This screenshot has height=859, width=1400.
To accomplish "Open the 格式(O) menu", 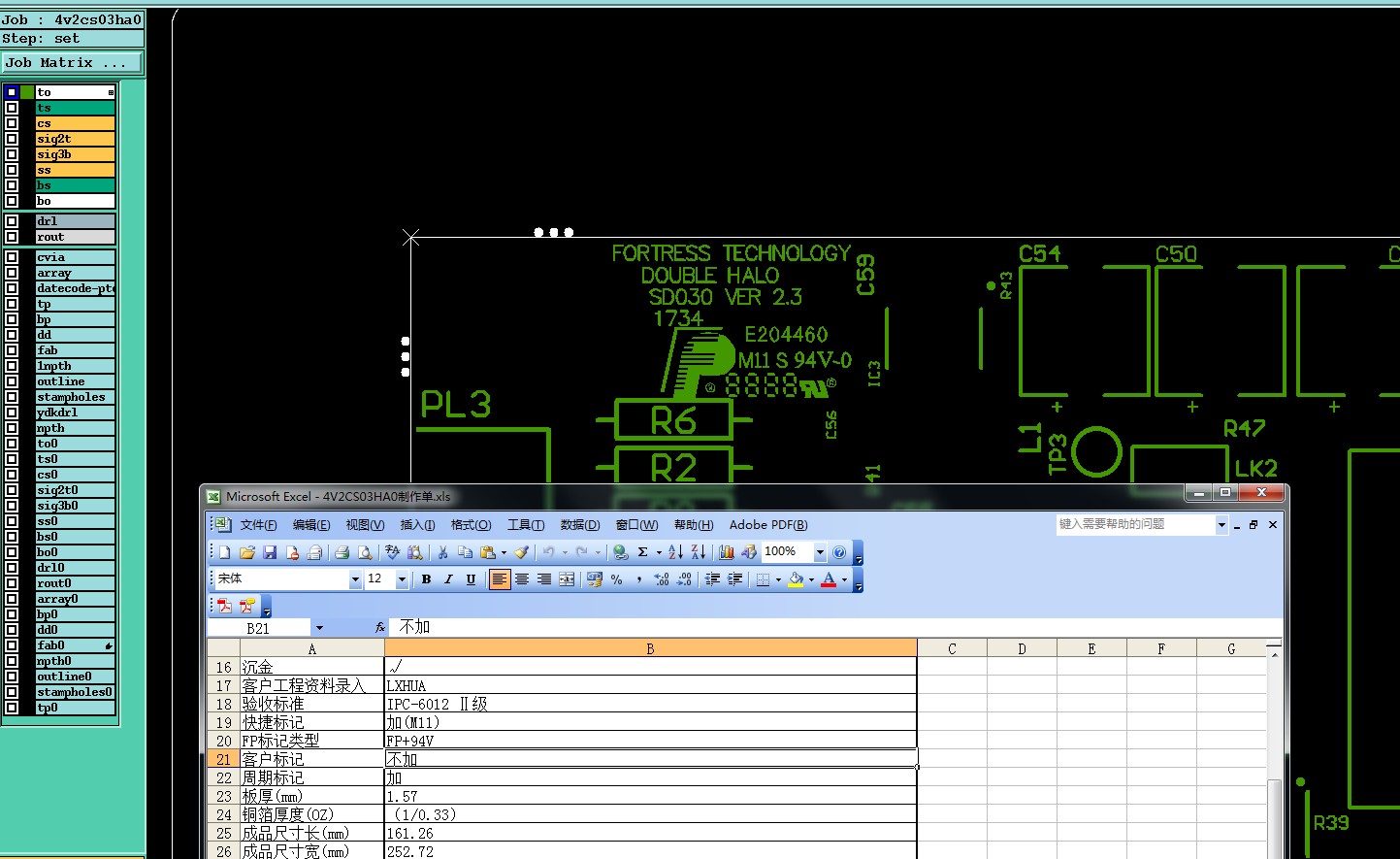I will [472, 525].
